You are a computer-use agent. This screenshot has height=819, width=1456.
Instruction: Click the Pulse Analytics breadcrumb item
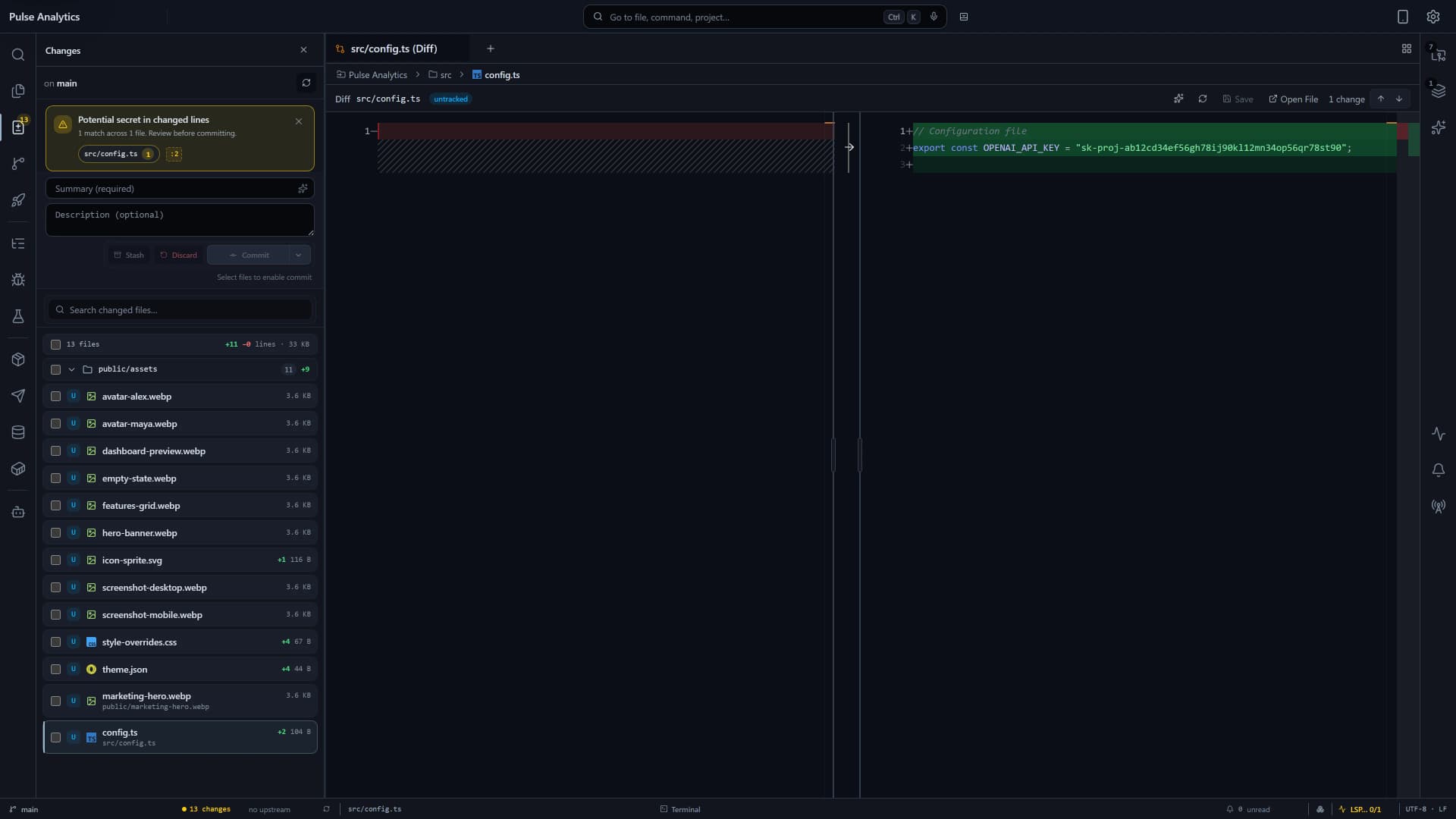click(372, 75)
